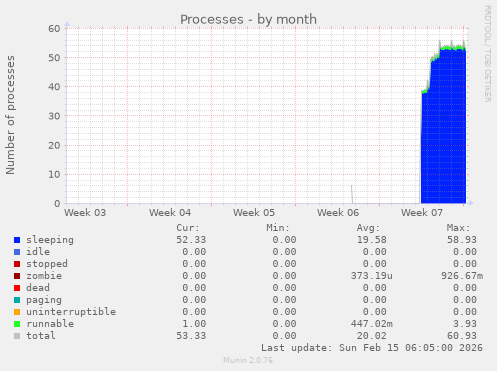The height and width of the screenshot is (371, 497).
Task: Click sleeping max value 58.93
Action: coord(462,240)
